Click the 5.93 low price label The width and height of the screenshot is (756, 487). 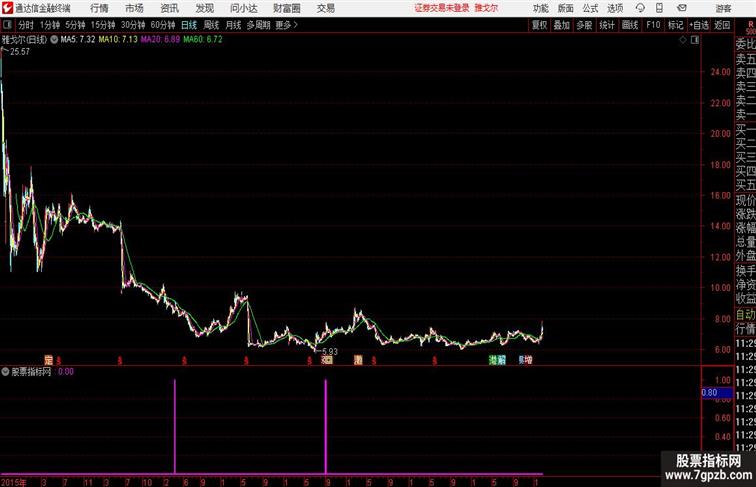(330, 352)
